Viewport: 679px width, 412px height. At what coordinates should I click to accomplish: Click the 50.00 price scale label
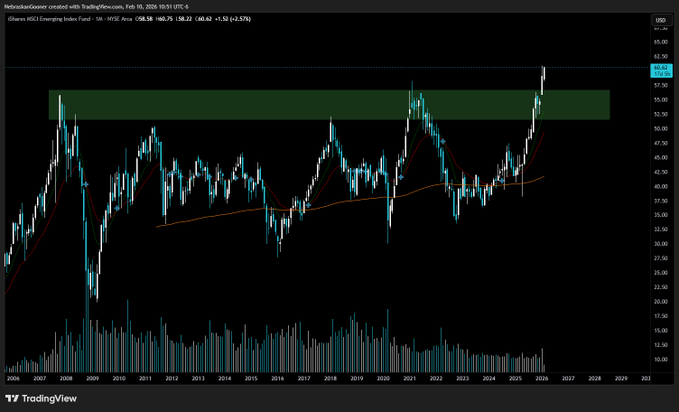(660, 128)
